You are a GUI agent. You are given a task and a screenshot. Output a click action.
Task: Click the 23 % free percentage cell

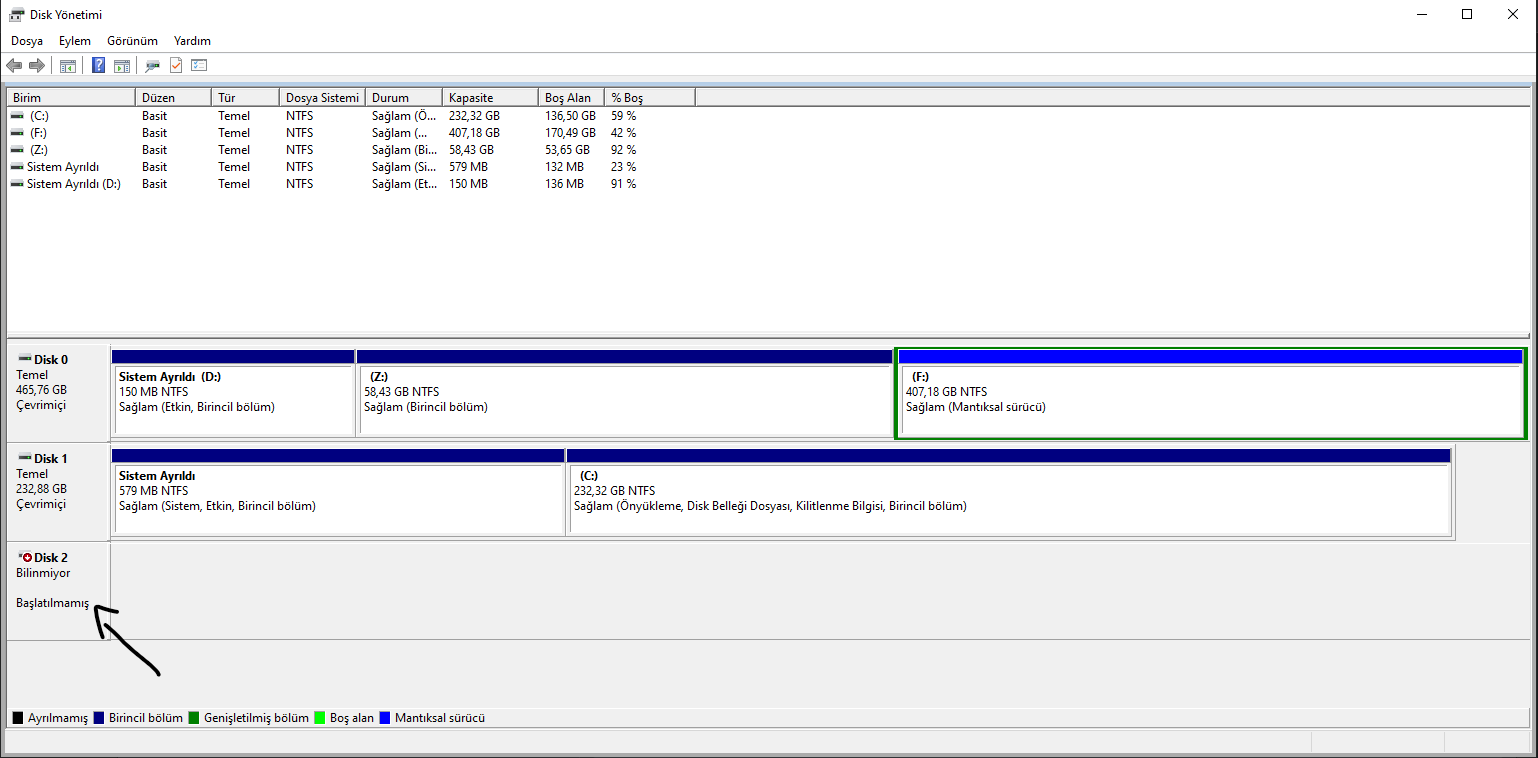click(623, 167)
